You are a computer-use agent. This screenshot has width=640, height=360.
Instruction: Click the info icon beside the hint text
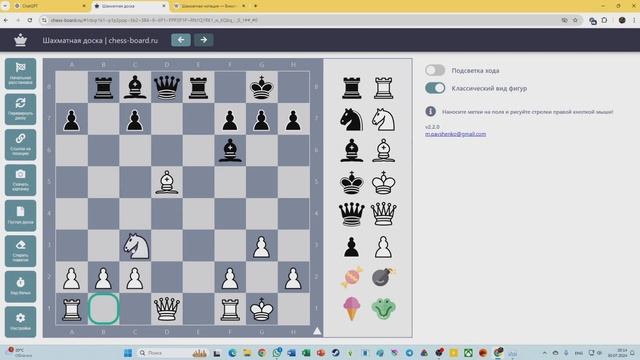431,111
